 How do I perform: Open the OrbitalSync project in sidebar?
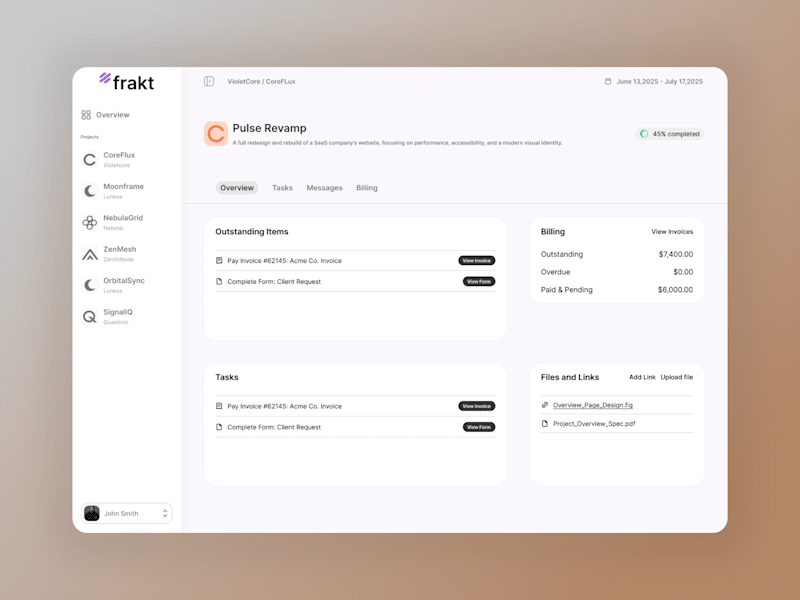[x=114, y=285]
